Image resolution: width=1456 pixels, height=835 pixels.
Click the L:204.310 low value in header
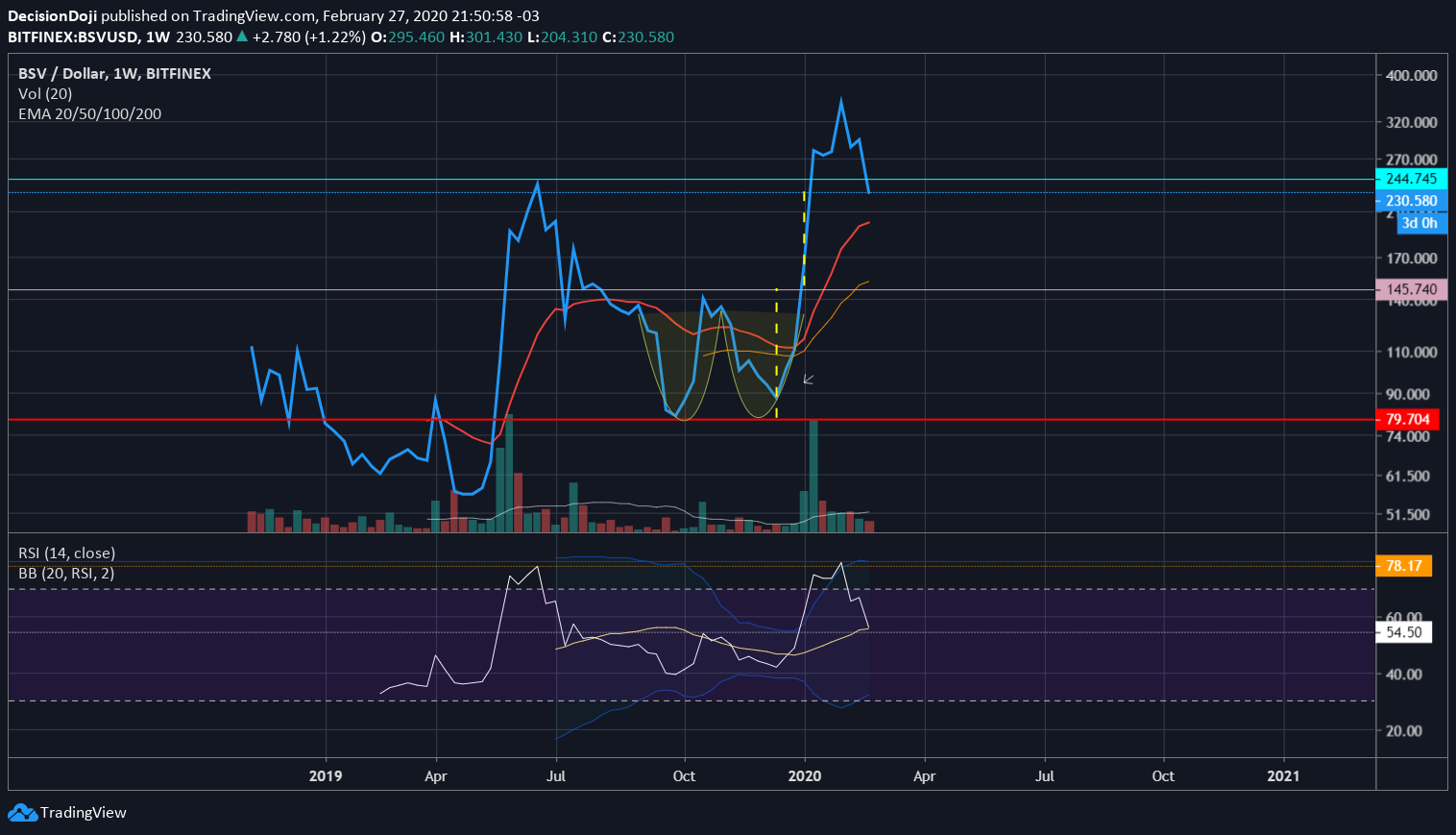[562, 37]
